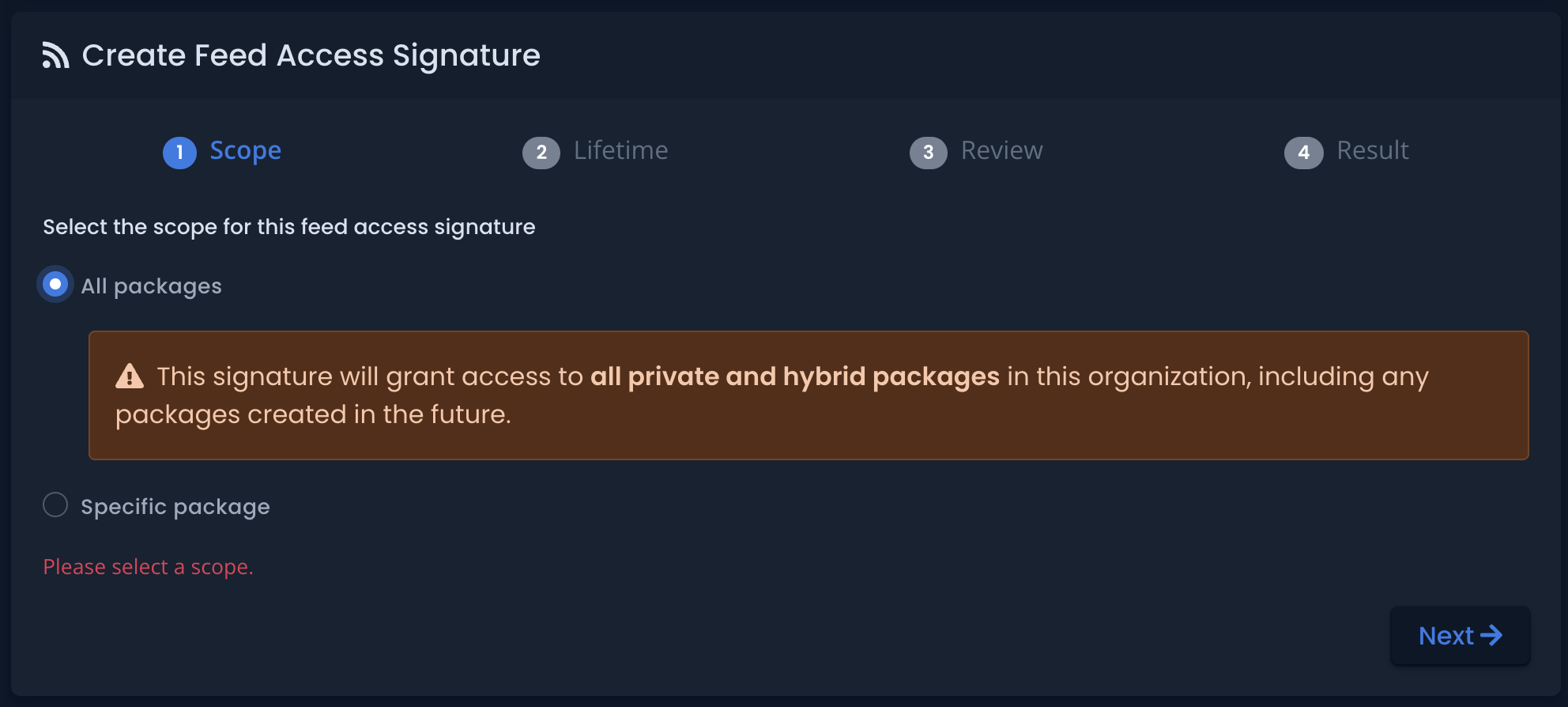
Task: Jump to the Review step
Action: (x=1001, y=151)
